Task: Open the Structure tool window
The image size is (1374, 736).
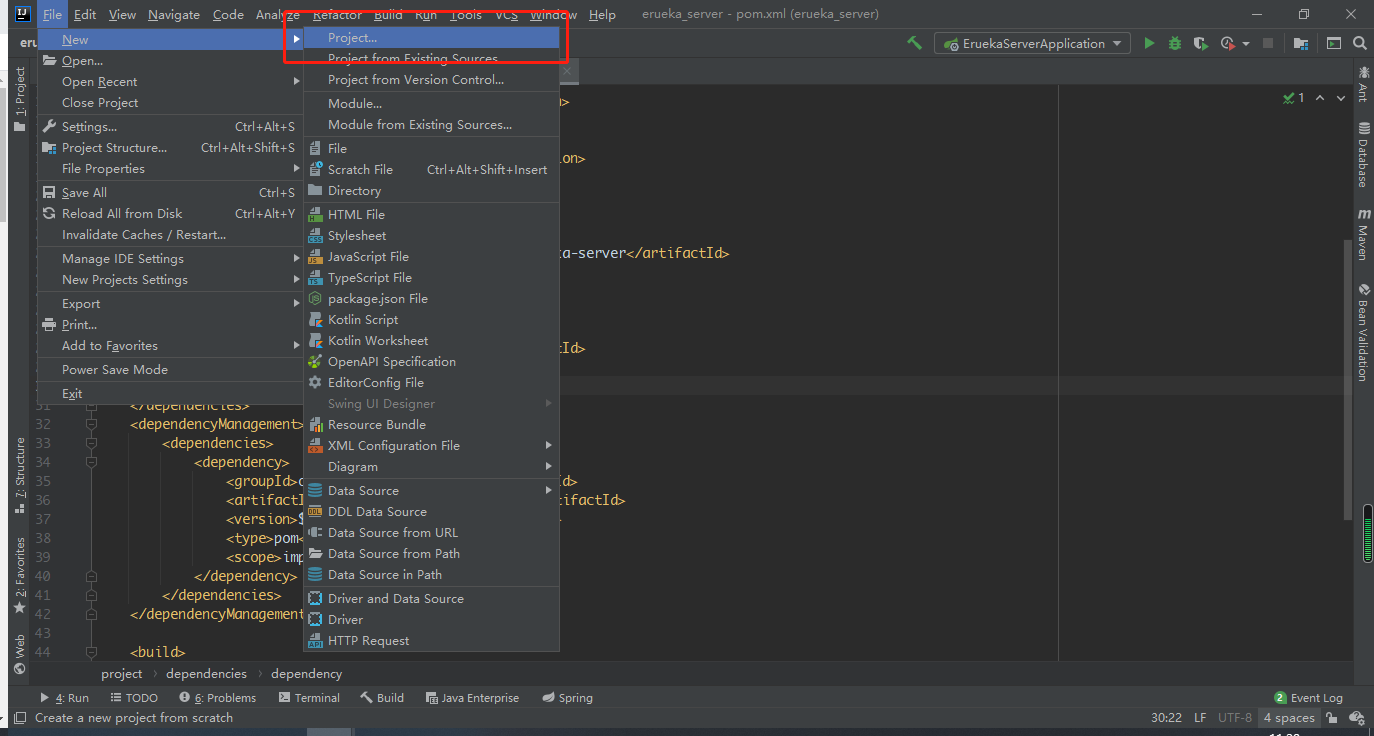Action: pyautogui.click(x=20, y=476)
